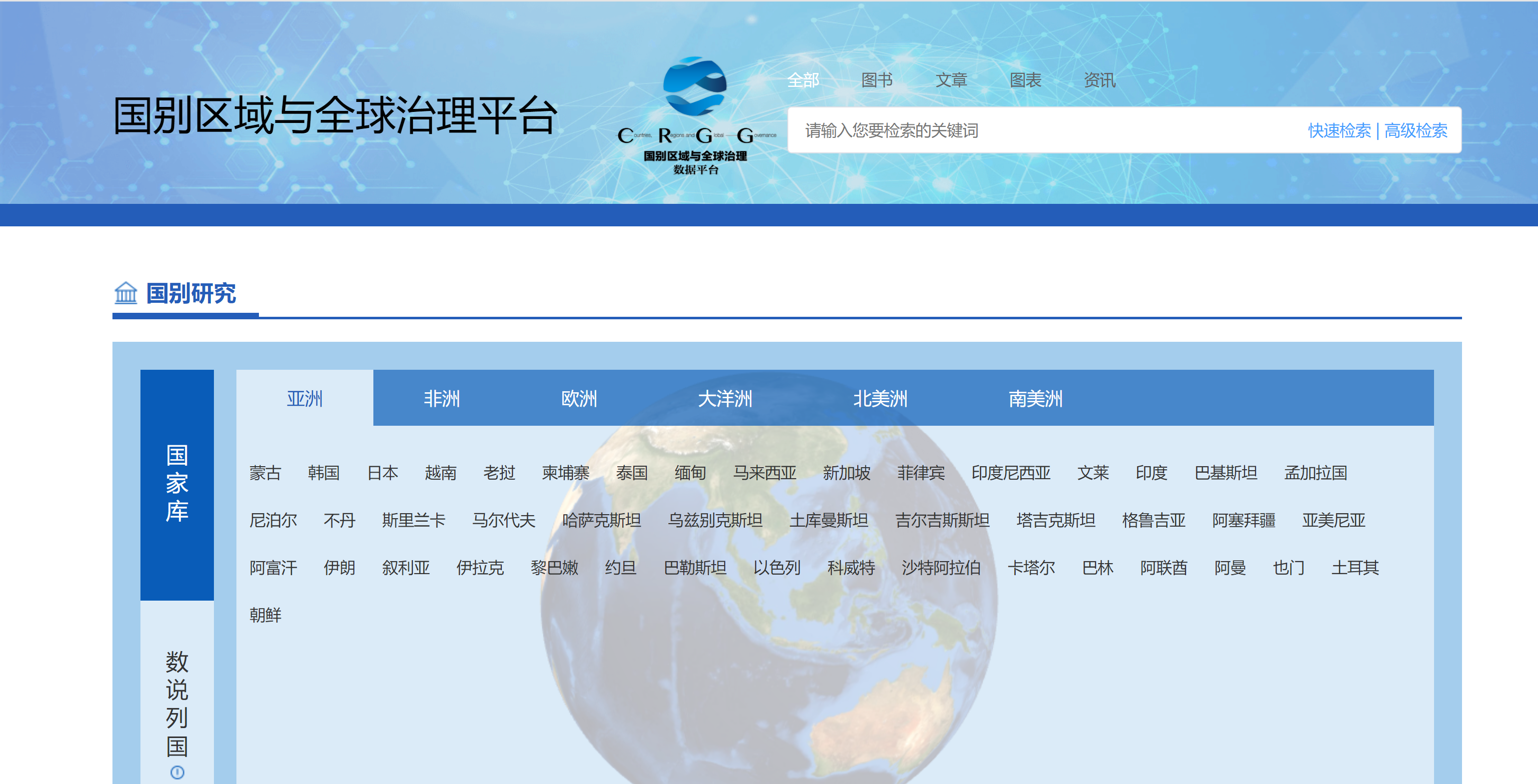This screenshot has width=1538, height=784.
Task: Open the 文莱 country link
Action: 1093,473
